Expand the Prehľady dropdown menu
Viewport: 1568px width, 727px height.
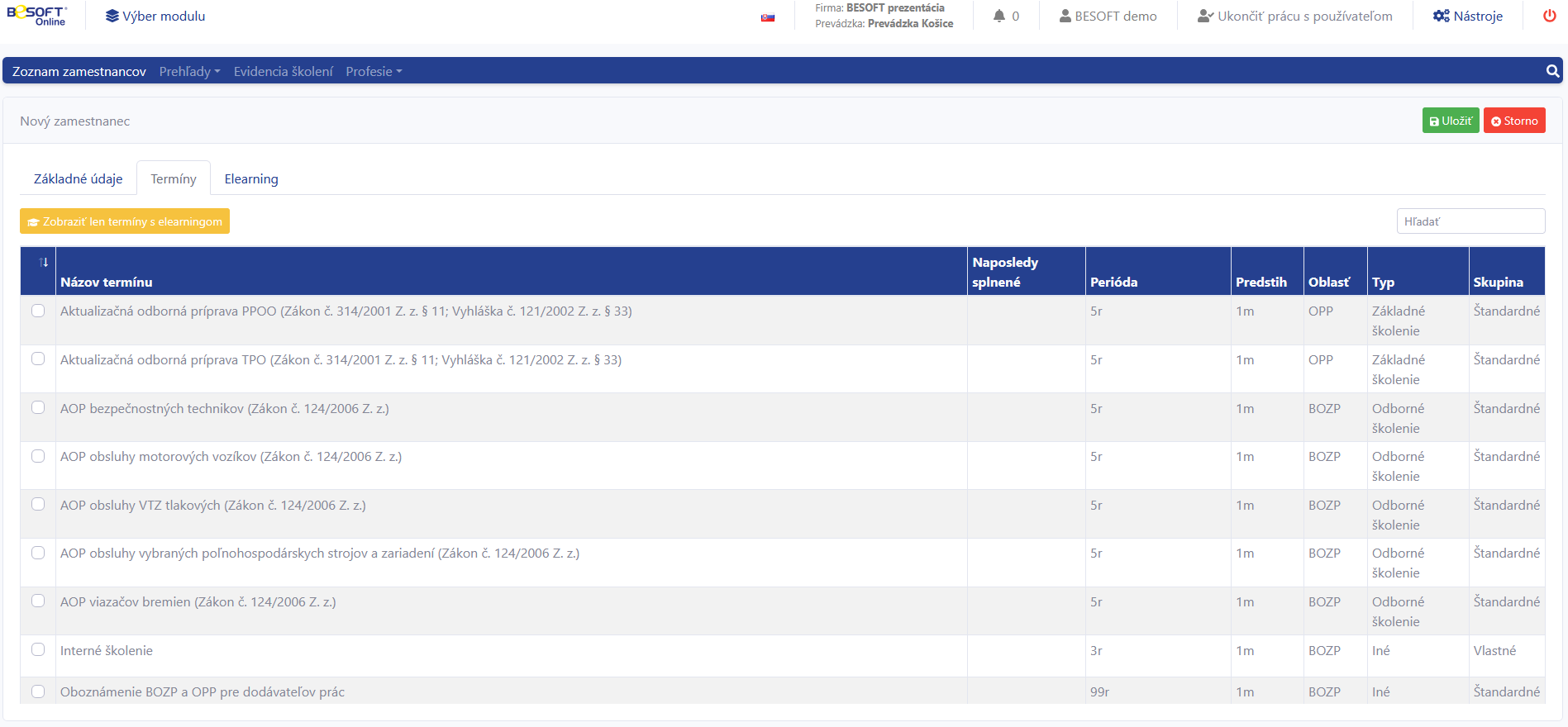tap(189, 72)
